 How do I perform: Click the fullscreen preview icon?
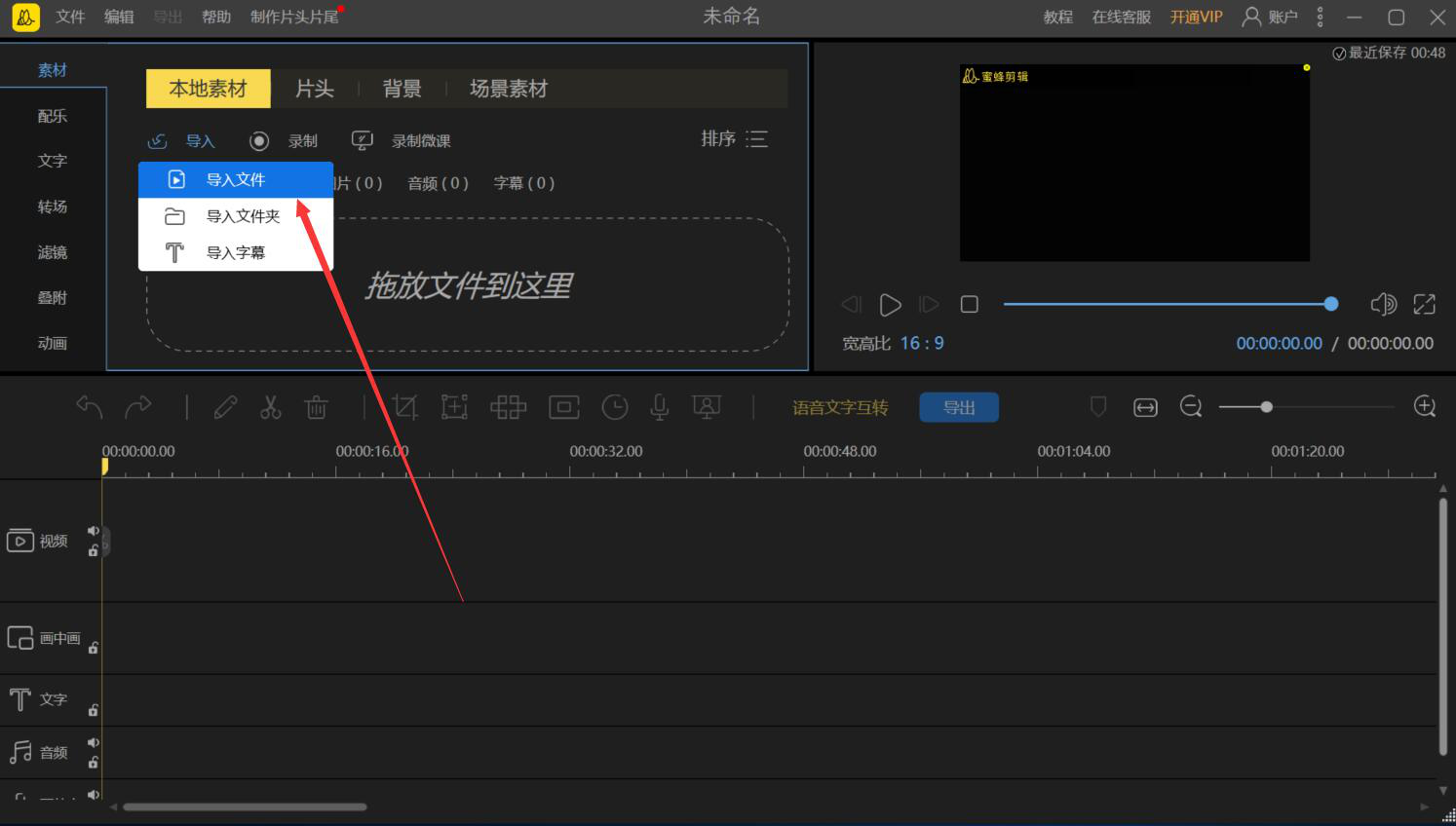click(1425, 305)
